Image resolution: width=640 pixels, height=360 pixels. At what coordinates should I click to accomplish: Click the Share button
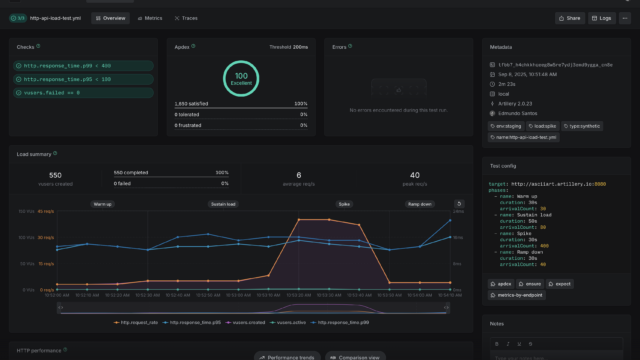(569, 18)
